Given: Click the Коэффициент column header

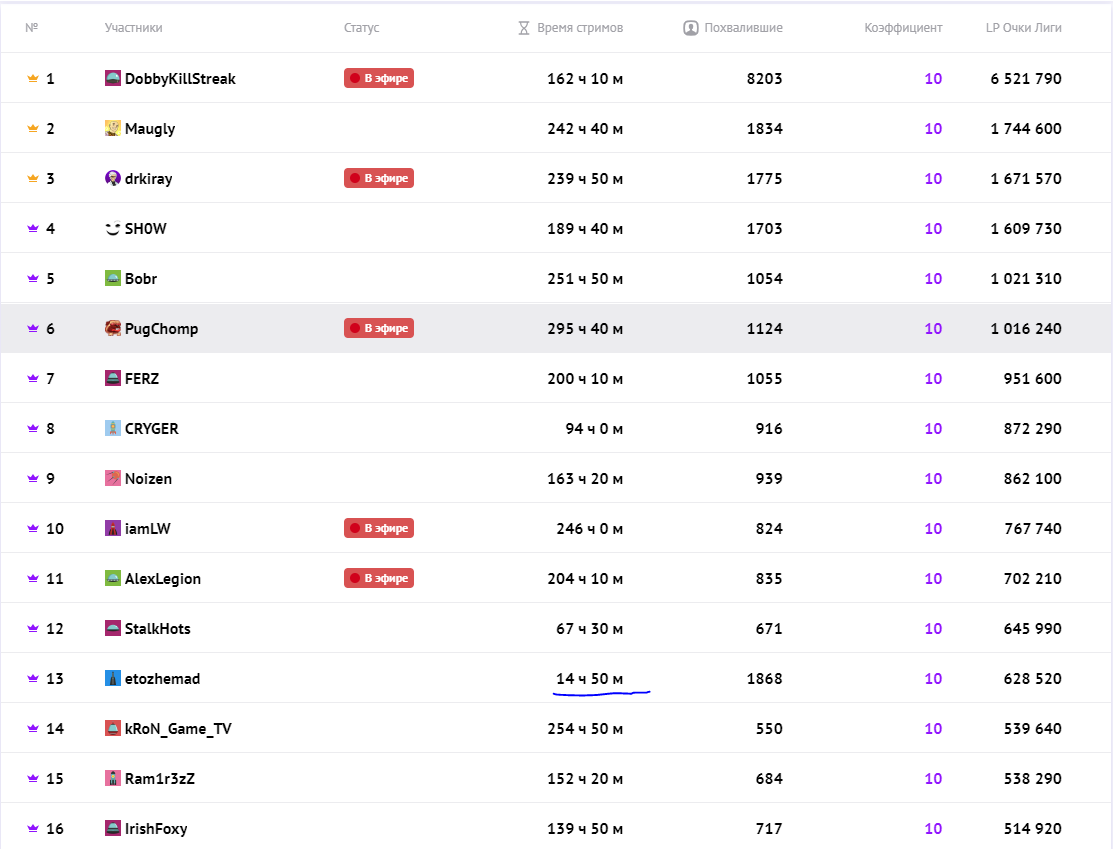Looking at the screenshot, I should (903, 28).
